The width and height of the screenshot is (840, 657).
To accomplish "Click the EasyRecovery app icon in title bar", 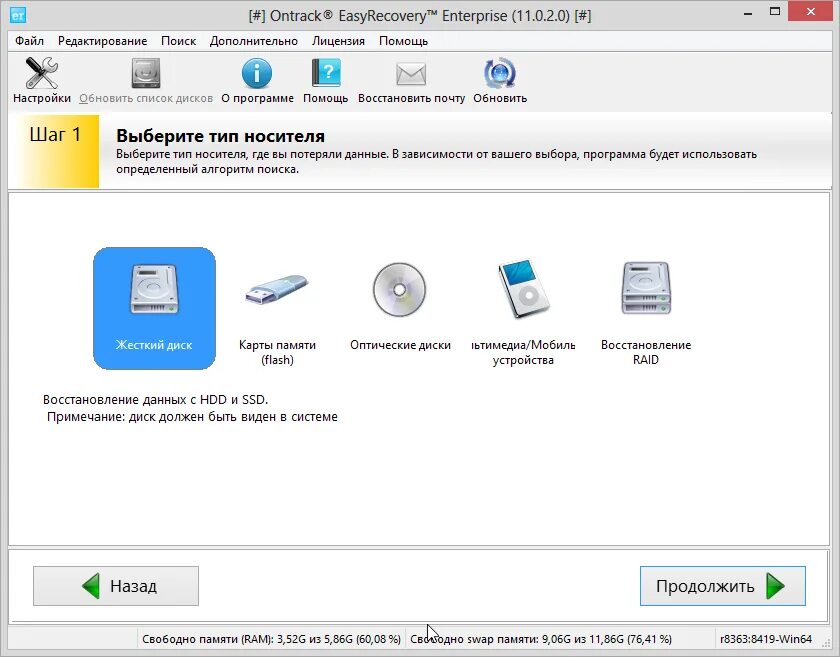I will (18, 15).
